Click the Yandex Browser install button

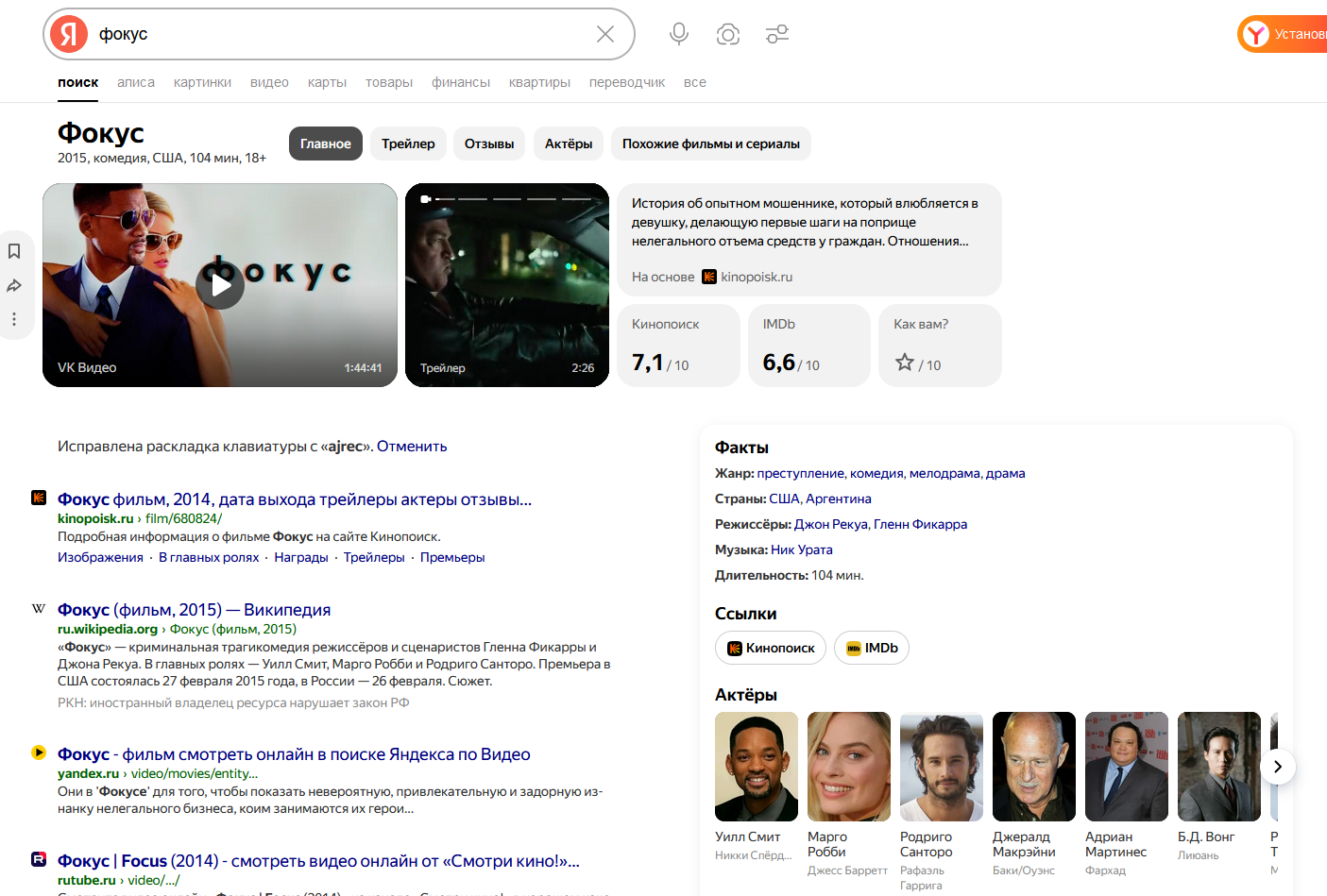coord(1283,34)
